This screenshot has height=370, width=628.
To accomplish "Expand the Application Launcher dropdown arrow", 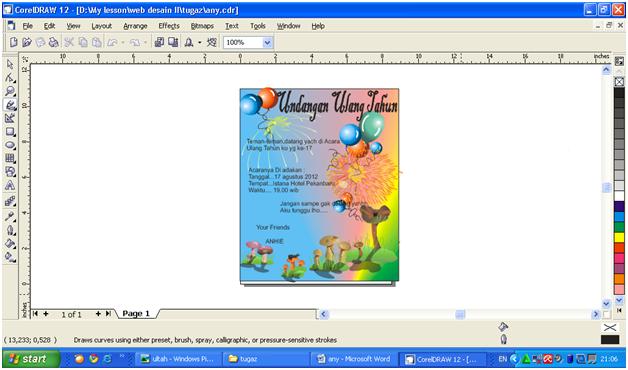I will (199, 42).
